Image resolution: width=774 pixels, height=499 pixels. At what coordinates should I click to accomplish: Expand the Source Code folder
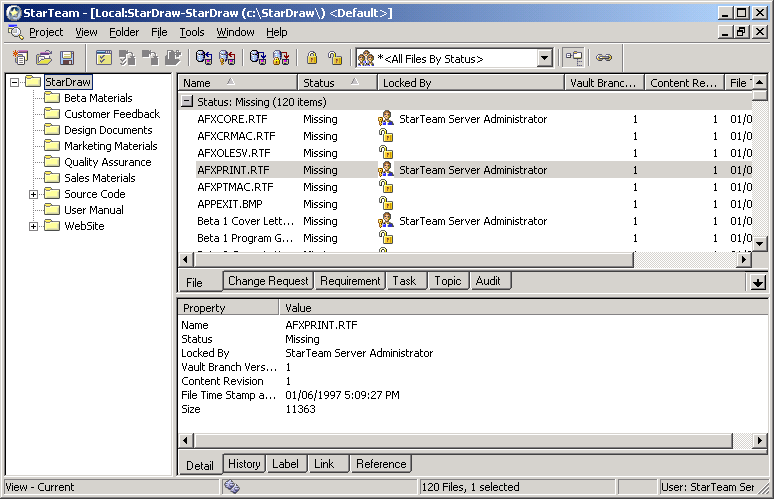34,194
